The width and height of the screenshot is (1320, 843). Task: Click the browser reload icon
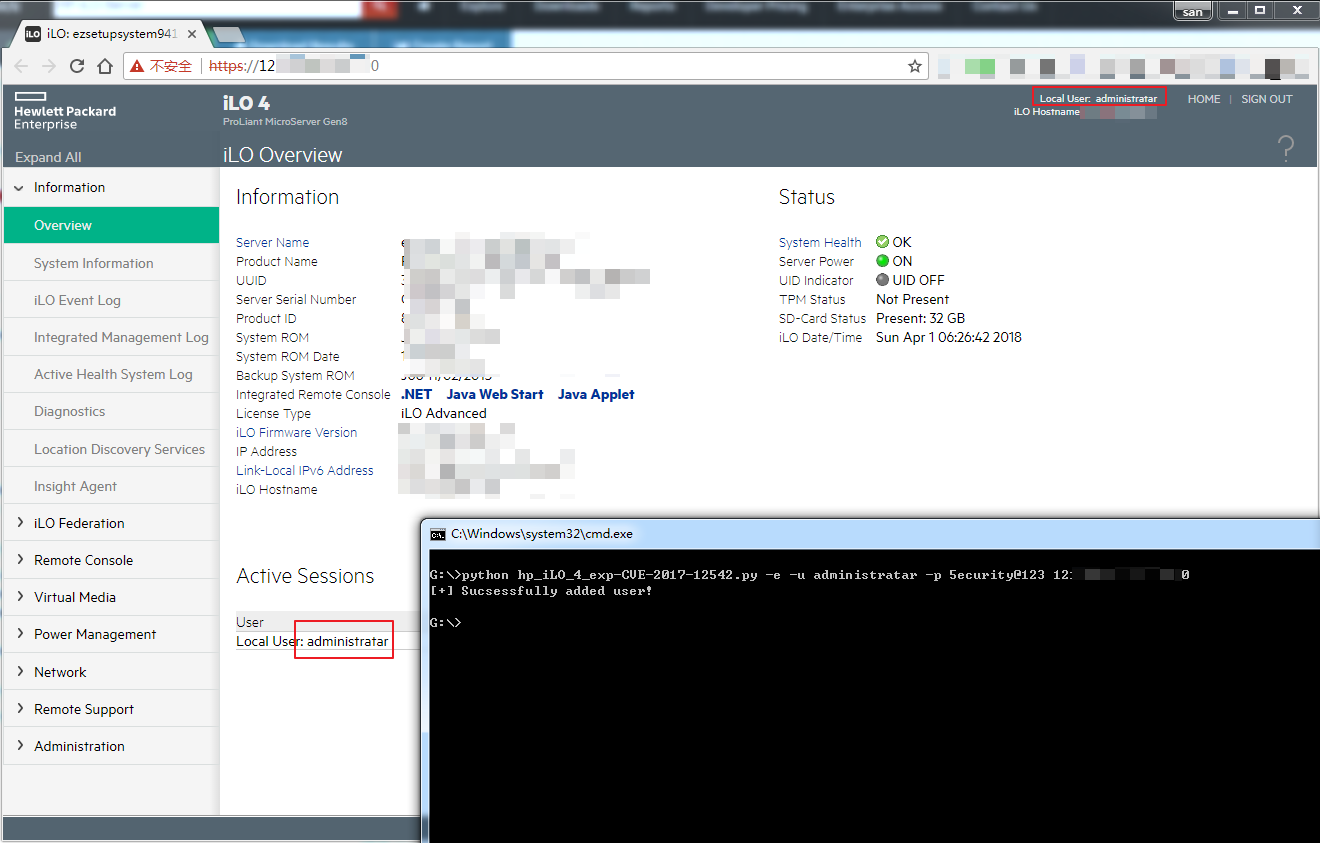77,66
